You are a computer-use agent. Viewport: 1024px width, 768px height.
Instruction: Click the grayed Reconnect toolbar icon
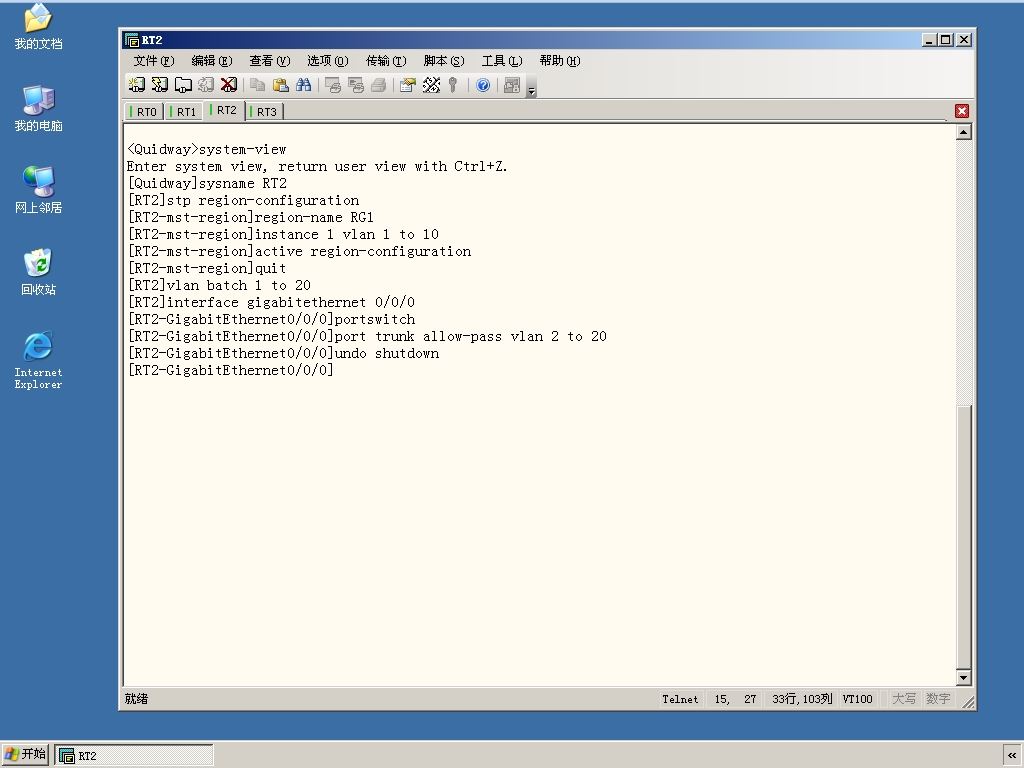tap(206, 85)
